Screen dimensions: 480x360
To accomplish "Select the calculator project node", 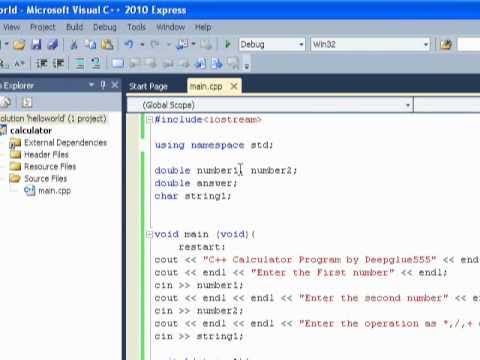I will 31,130.
